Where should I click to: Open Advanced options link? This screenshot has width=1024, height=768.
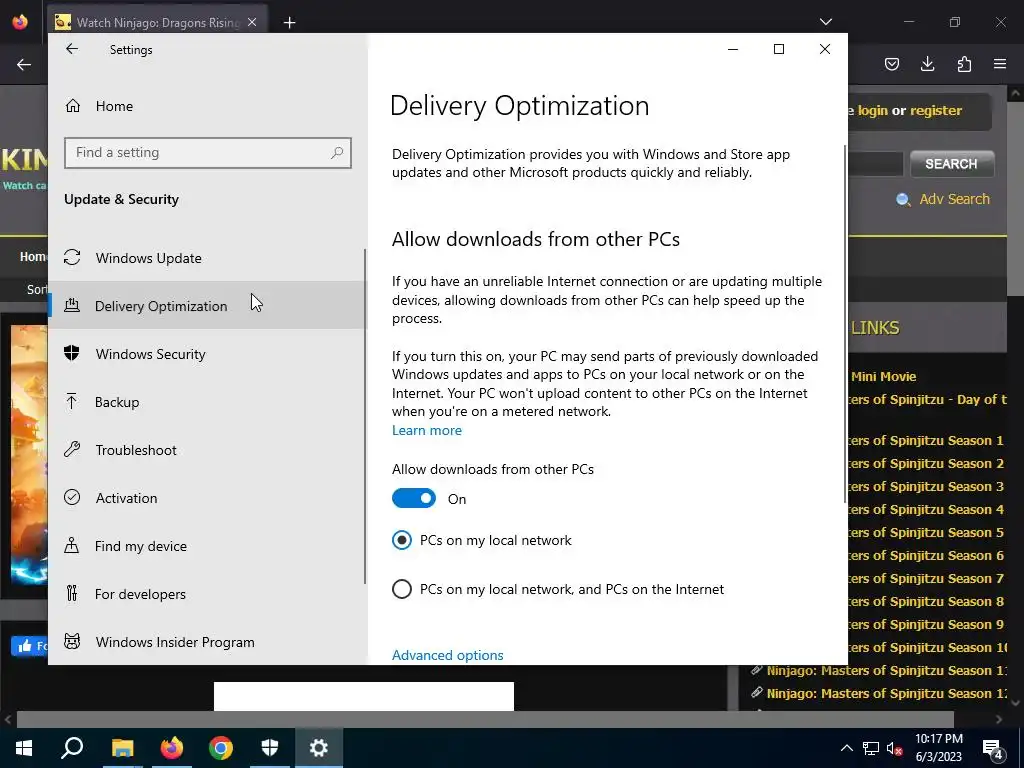coord(447,655)
